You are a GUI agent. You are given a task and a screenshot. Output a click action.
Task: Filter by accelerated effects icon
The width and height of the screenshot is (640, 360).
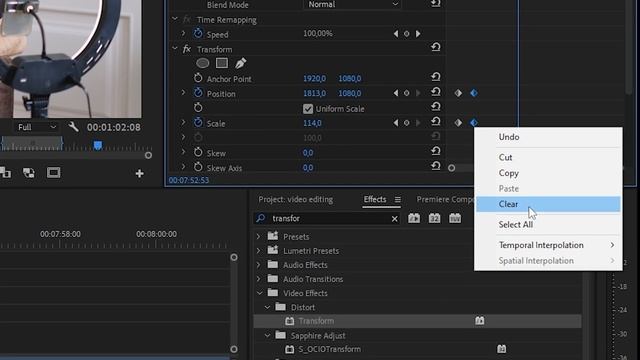[x=414, y=218]
